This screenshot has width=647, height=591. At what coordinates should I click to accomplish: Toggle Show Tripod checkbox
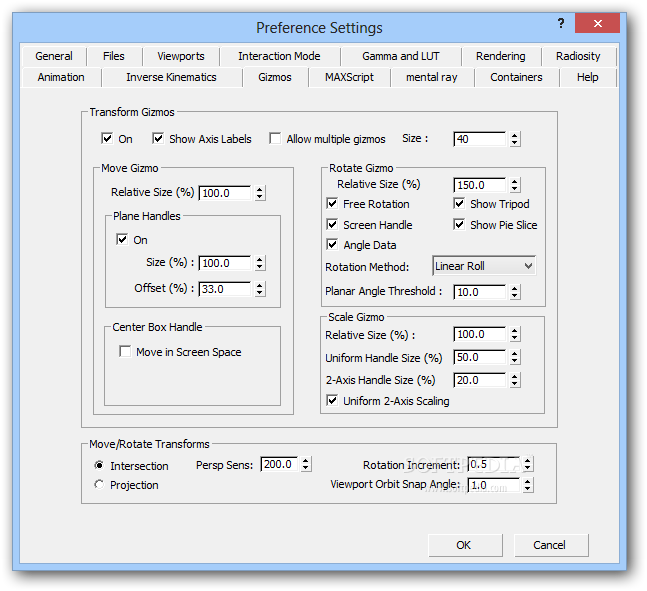point(459,203)
